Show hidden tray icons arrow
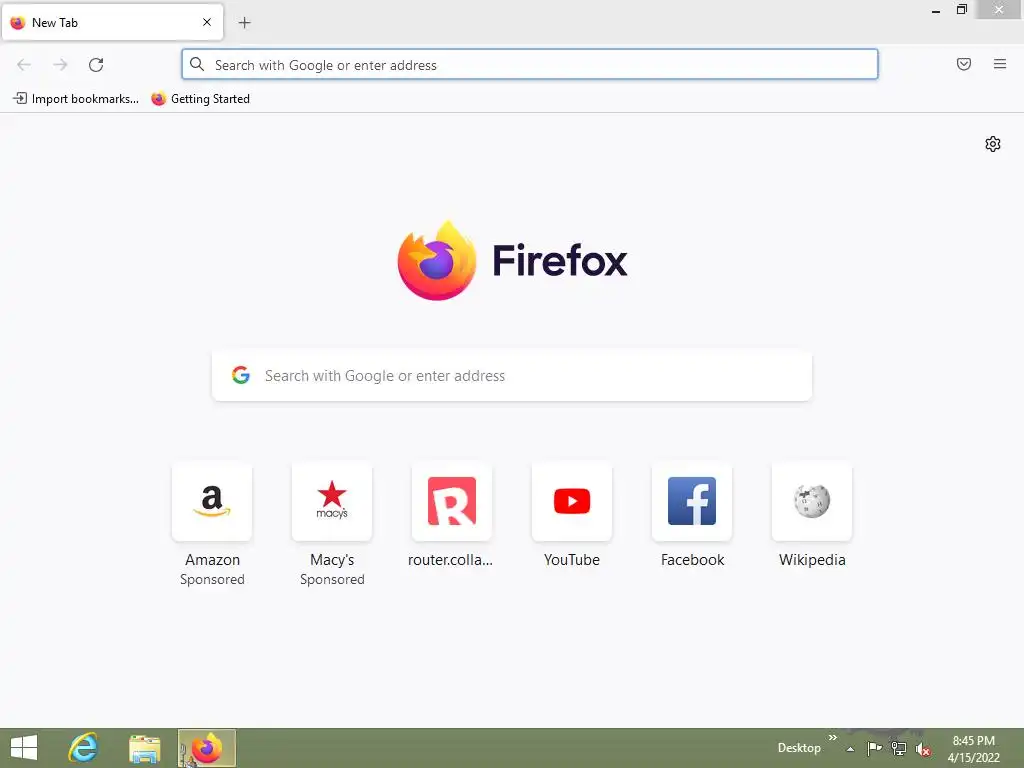 (850, 749)
